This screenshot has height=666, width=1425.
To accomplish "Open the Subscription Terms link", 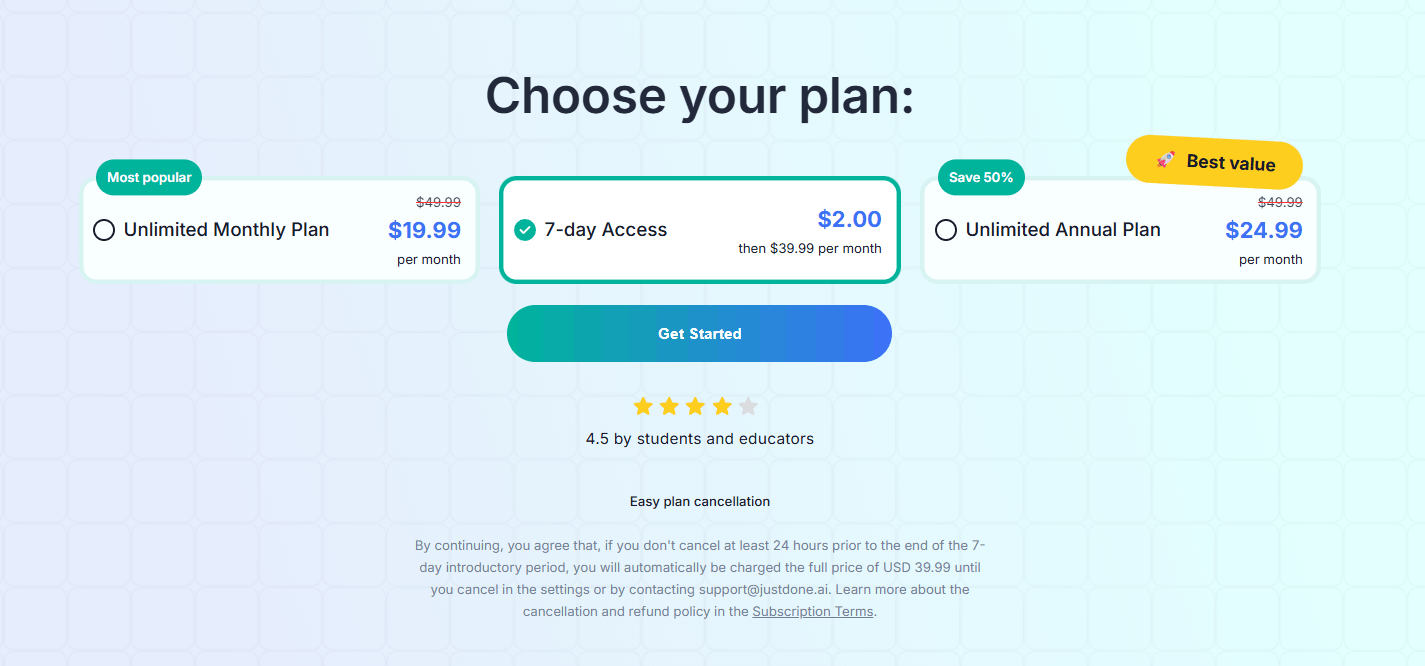I will pos(812,611).
